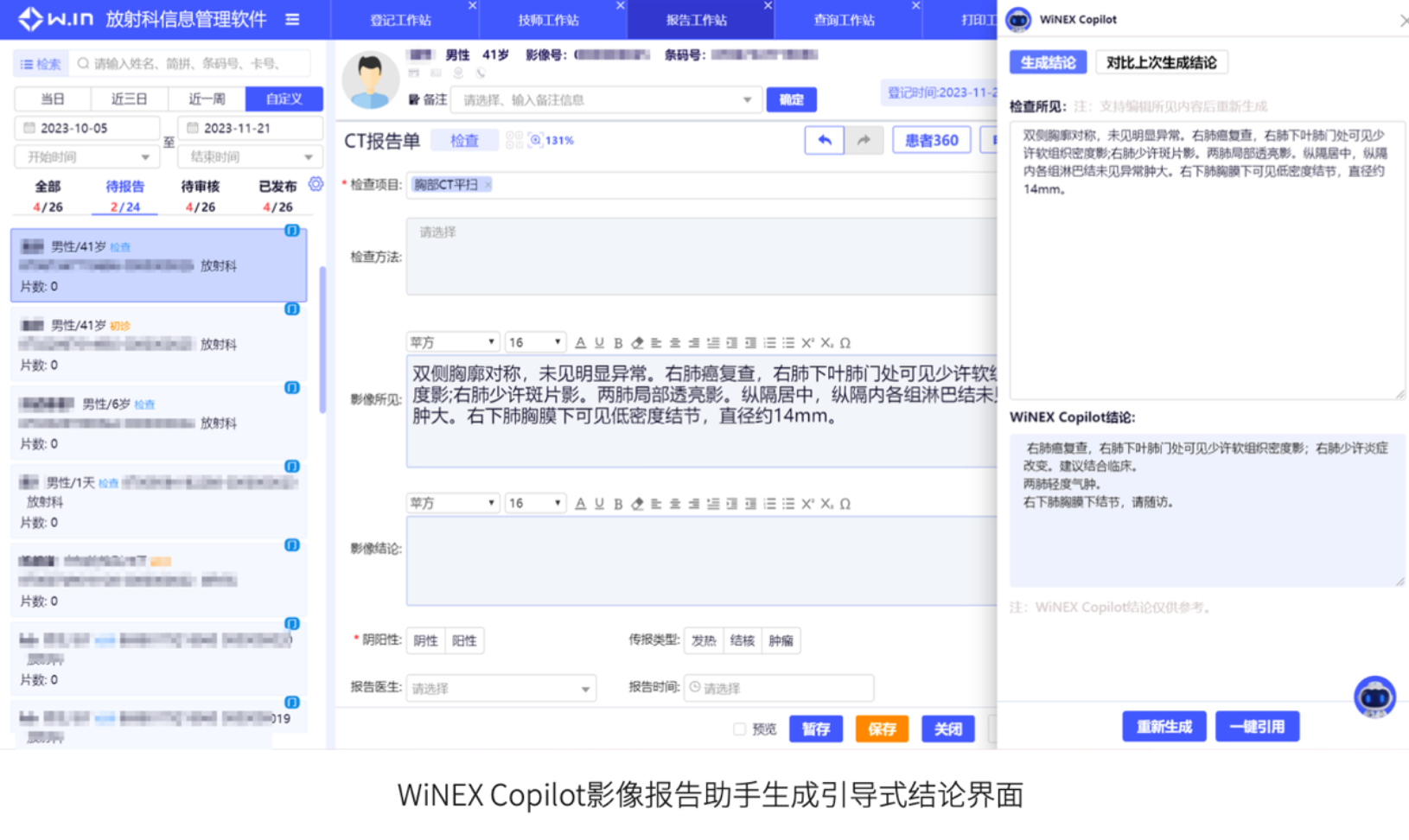The height and width of the screenshot is (840, 1409).
Task: Click the 一键引用 button in Copilot panel
Action: point(1257,726)
